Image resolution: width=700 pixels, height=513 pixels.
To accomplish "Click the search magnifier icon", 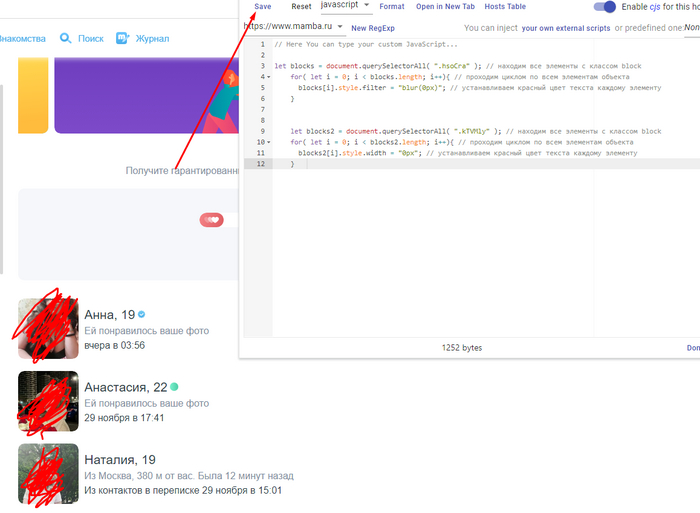I will point(66,38).
